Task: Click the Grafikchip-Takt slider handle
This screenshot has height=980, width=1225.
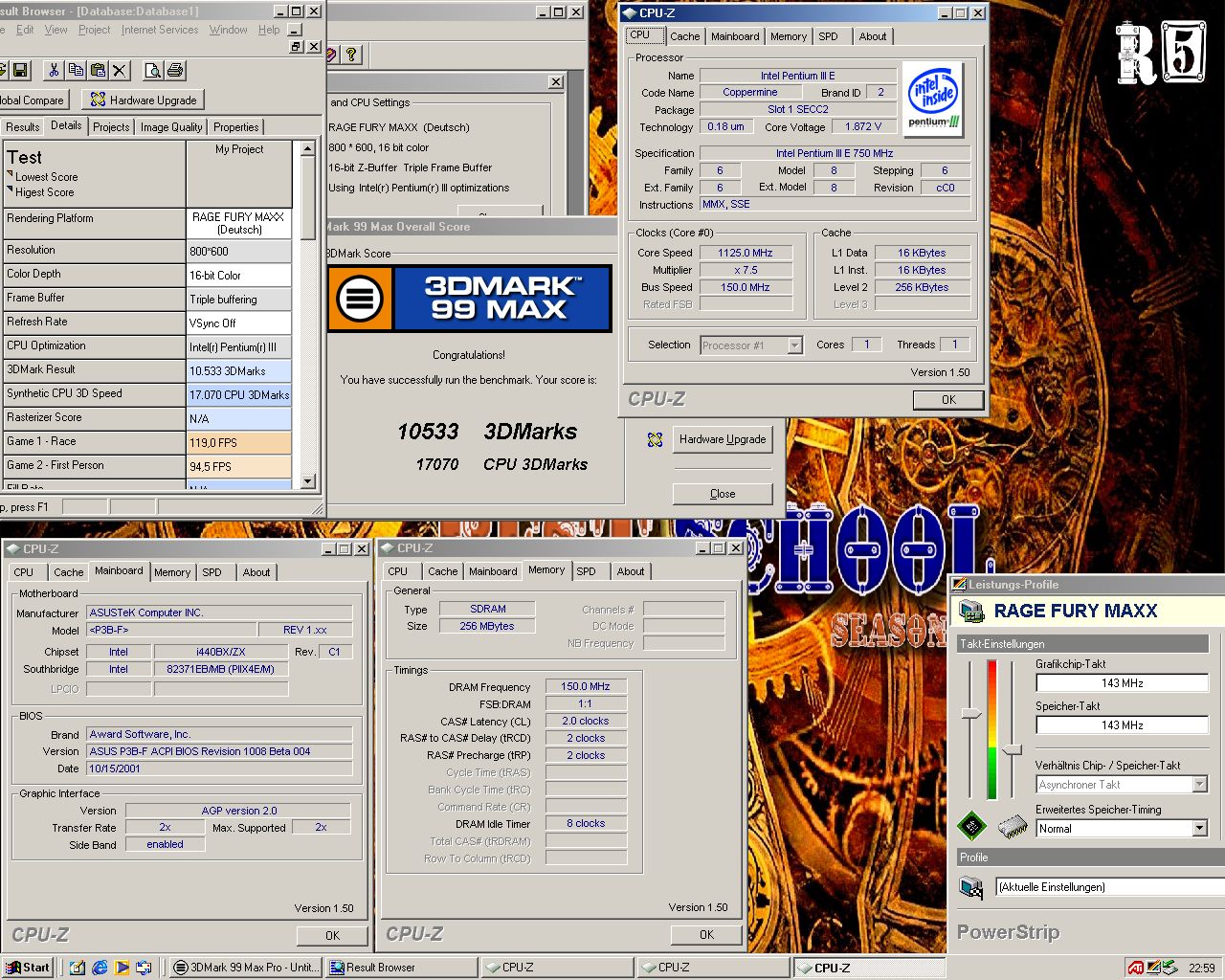Action: pos(971,714)
